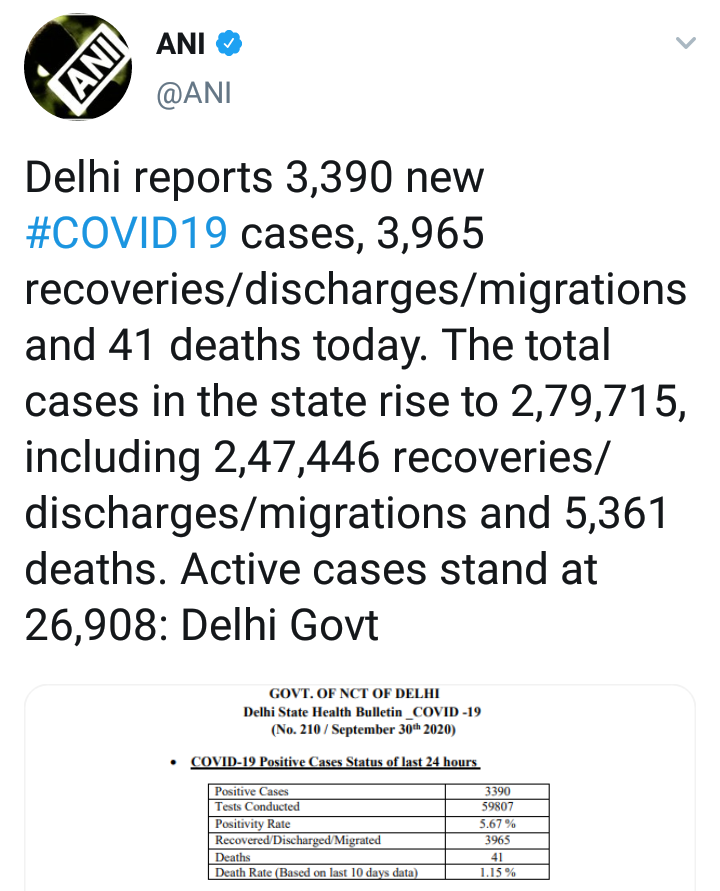Screen dimensions: 720x891
Task: Select the 'Positivity Rate' row label
Action: click(254, 823)
